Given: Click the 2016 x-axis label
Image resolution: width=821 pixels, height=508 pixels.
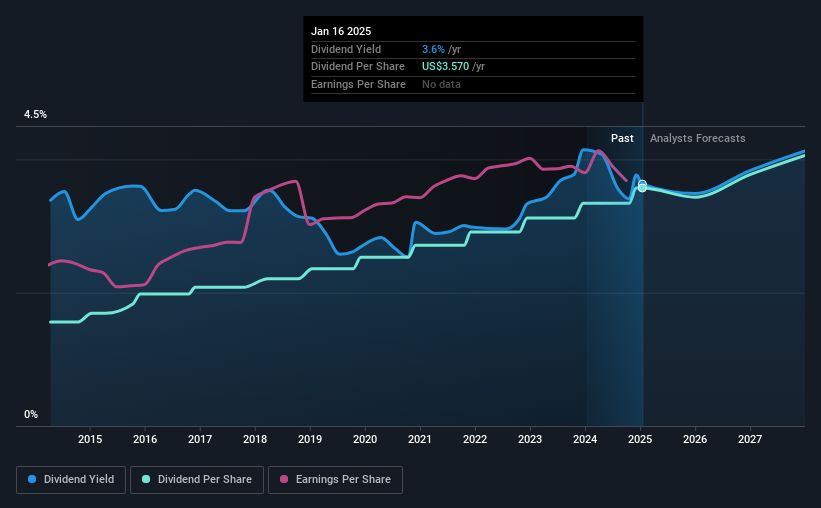Looking at the screenshot, I should click(145, 439).
